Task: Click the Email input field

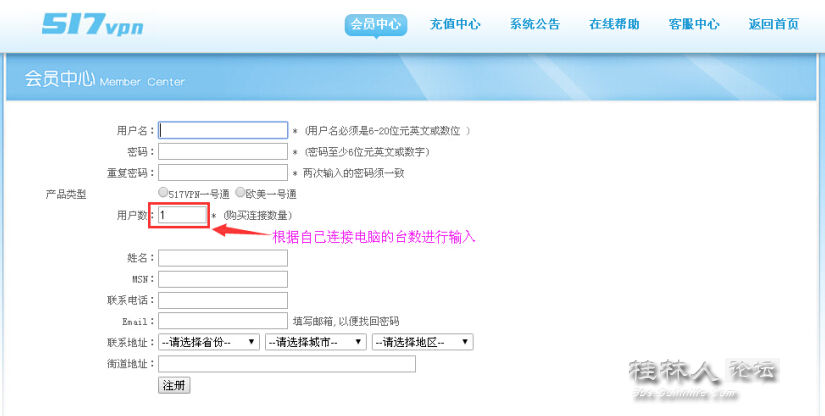Action: (x=223, y=321)
